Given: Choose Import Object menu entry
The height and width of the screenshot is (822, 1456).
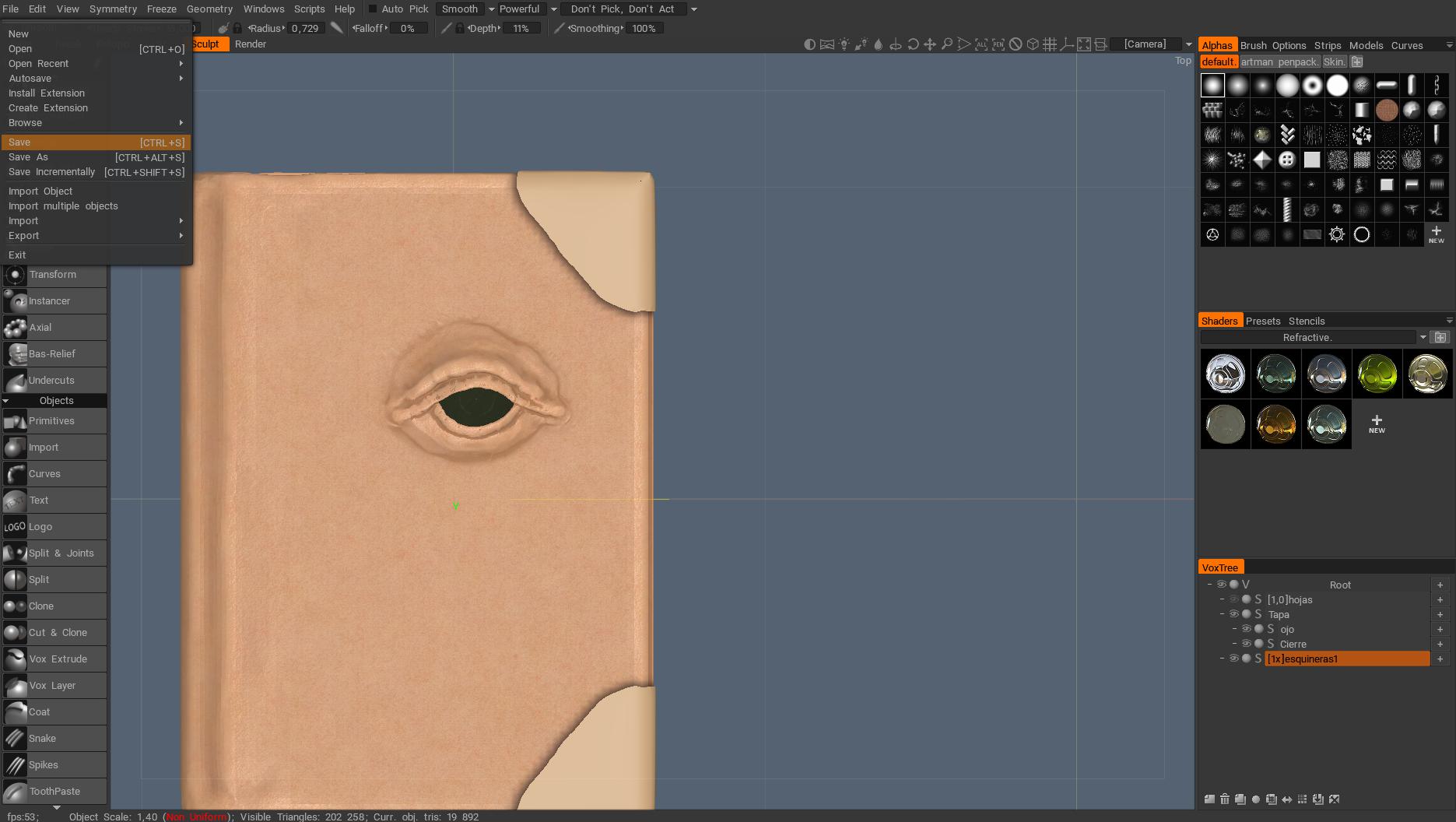Looking at the screenshot, I should [x=96, y=191].
